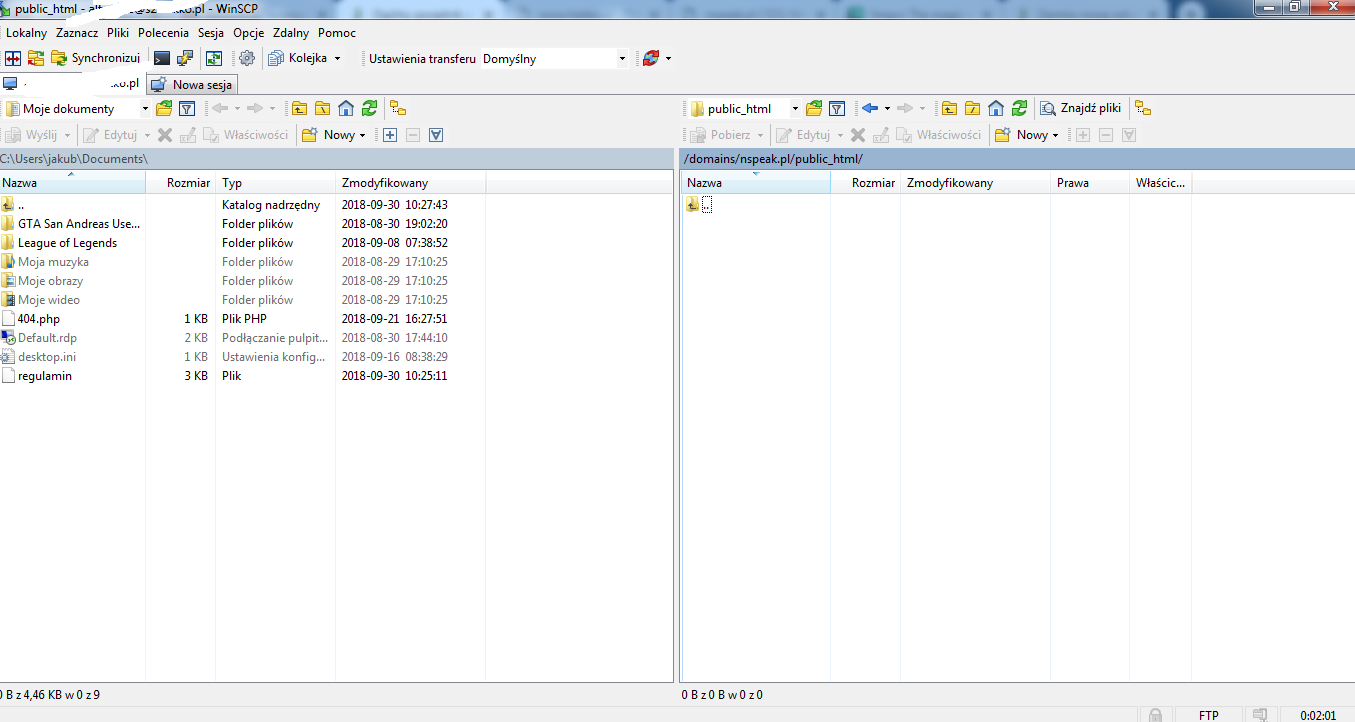
Task: Open the remote panel filter icon
Action: [838, 108]
